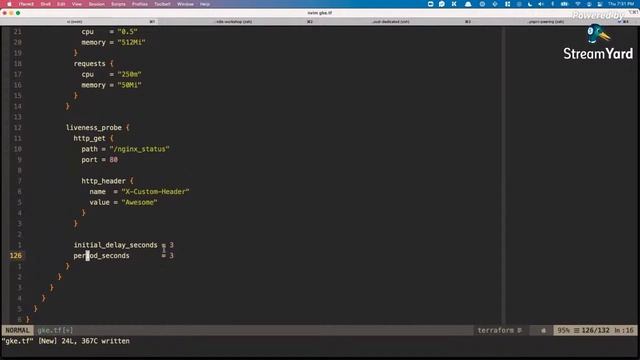Open the iTerm2 application menu
The image size is (640, 360).
click(27, 4)
